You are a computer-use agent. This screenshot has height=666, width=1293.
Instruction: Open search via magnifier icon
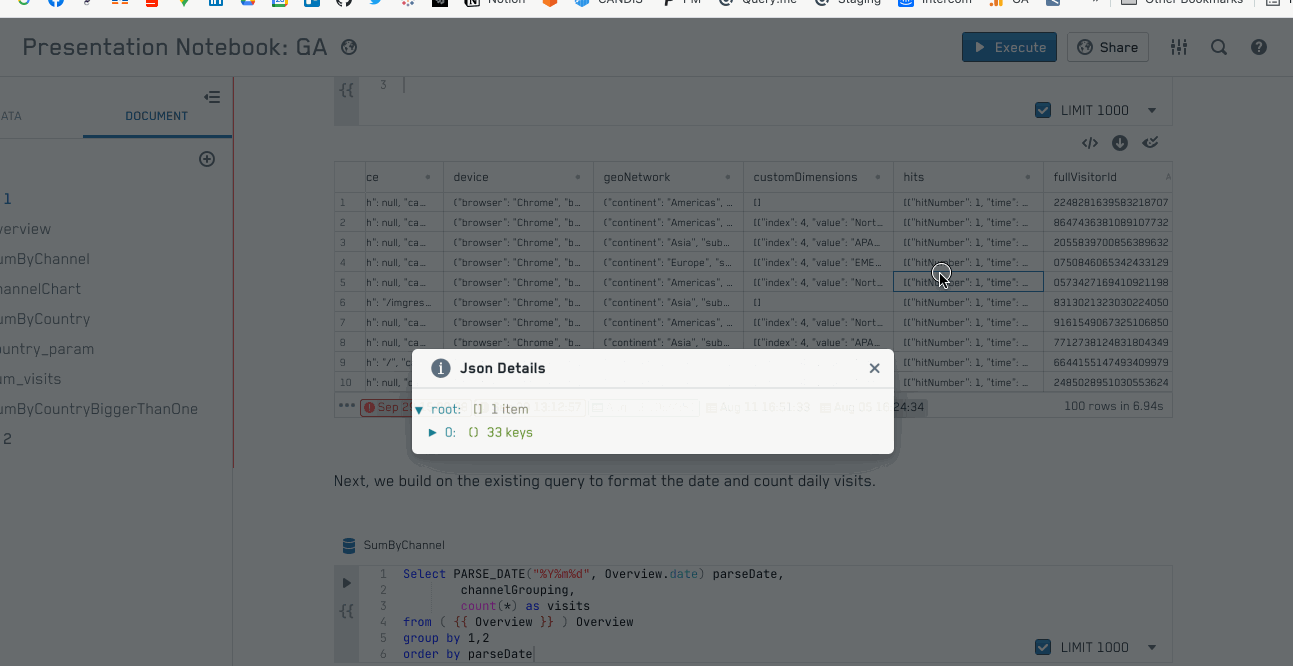coord(1219,47)
